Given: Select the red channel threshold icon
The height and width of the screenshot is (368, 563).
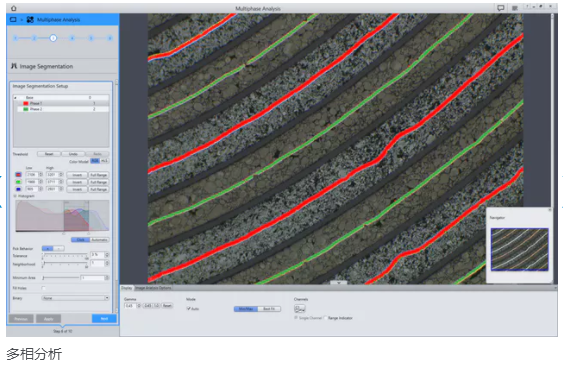Looking at the screenshot, I should tap(18, 174).
